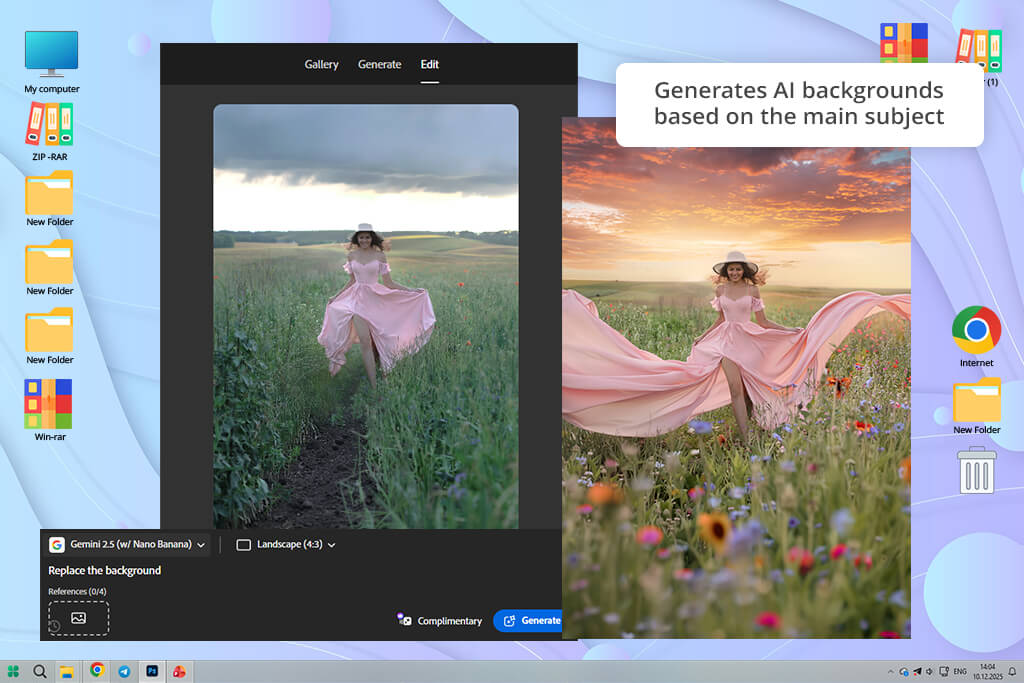Toggle the volume icon in system tray
This screenshot has width=1024, height=683.
coord(930,671)
